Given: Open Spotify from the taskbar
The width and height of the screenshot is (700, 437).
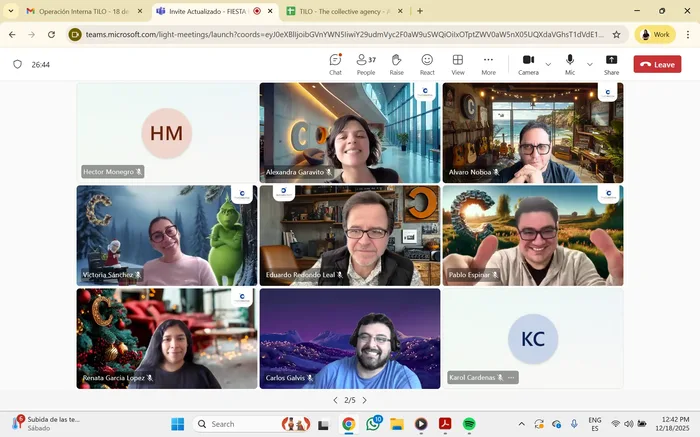Looking at the screenshot, I should [x=469, y=424].
